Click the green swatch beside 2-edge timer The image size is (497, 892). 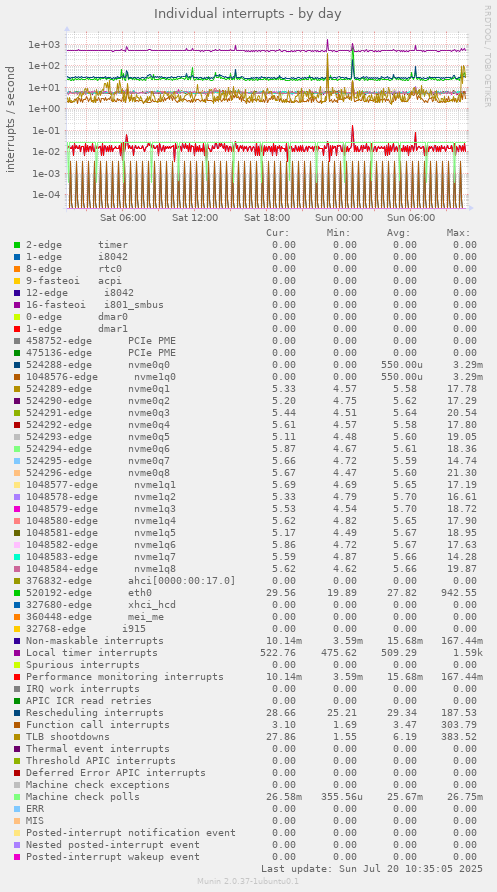tap(17, 245)
